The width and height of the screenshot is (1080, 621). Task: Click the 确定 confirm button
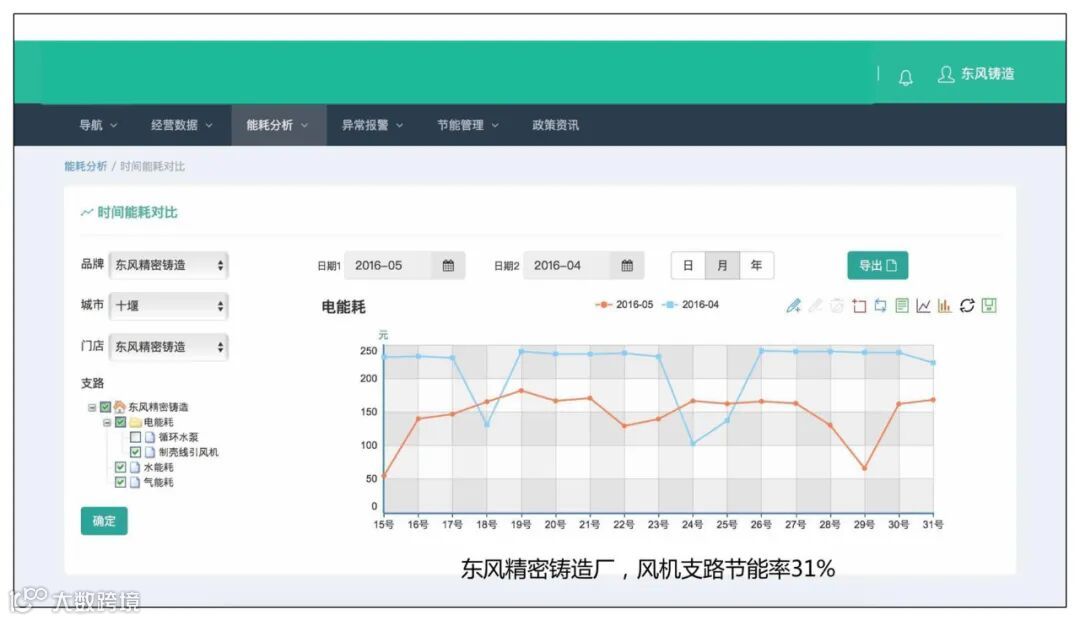[x=104, y=521]
